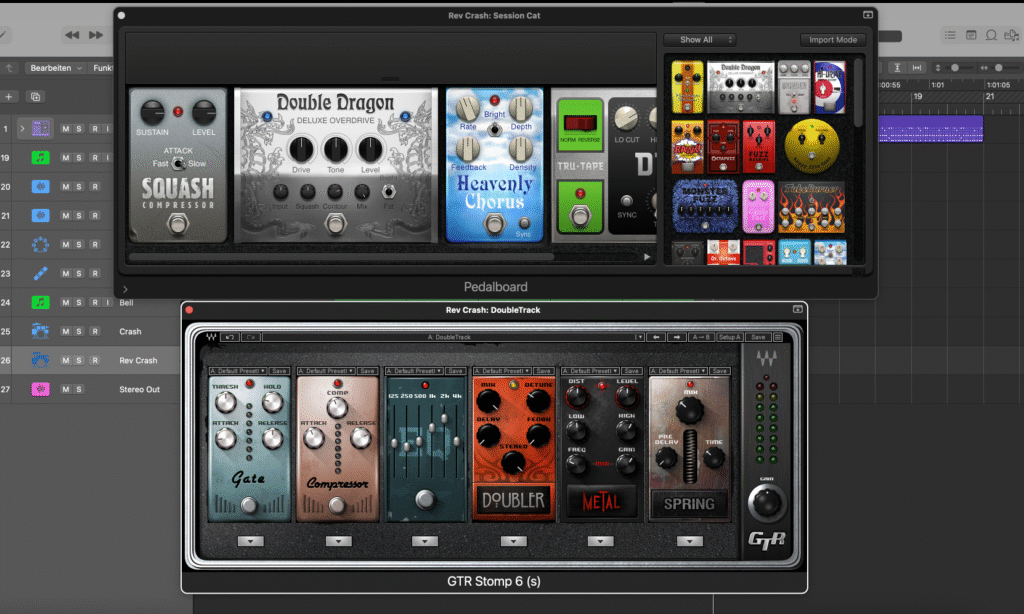Open the A: DoubleTrack preset dropdown

[x=453, y=337]
